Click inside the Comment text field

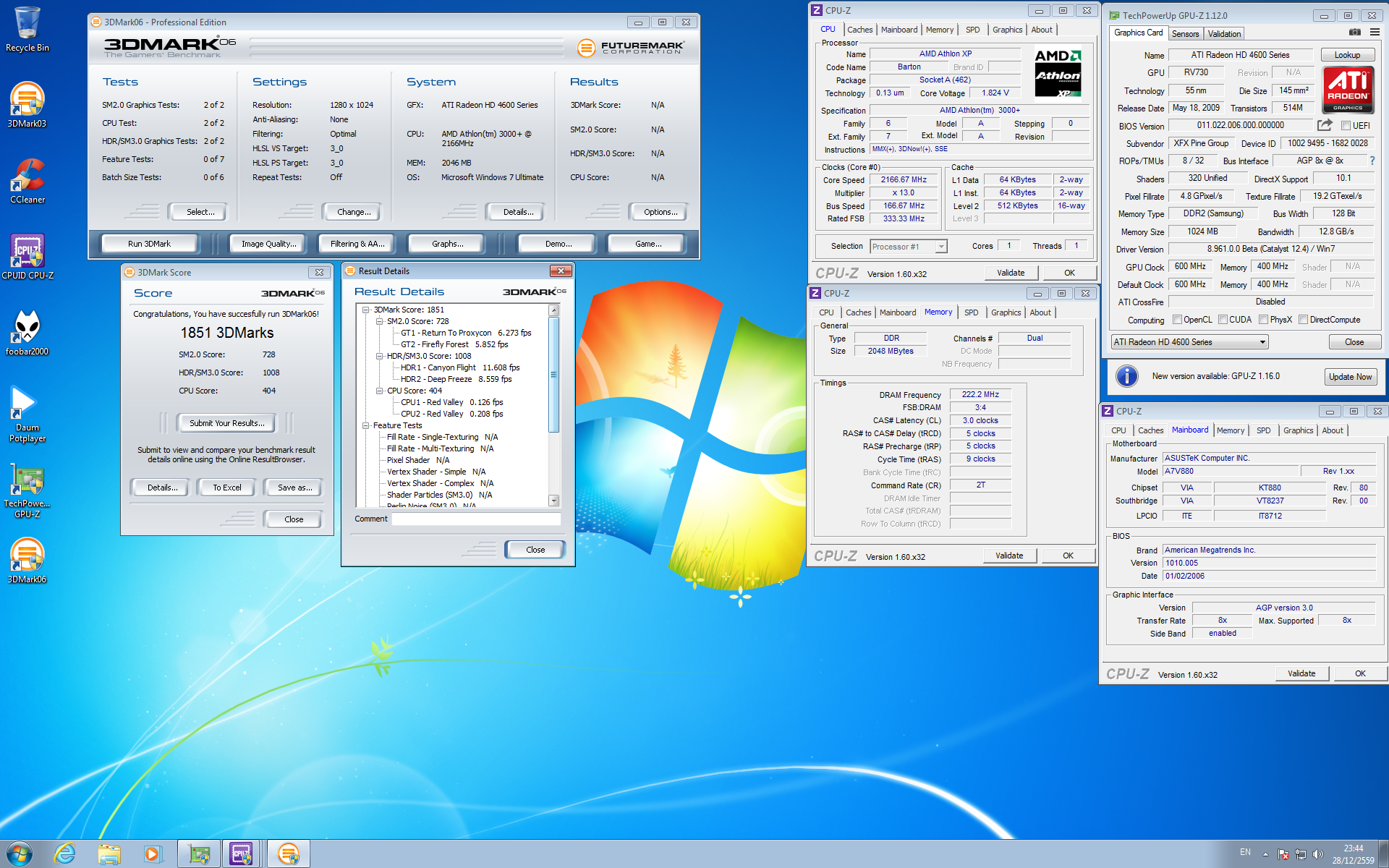pos(476,519)
